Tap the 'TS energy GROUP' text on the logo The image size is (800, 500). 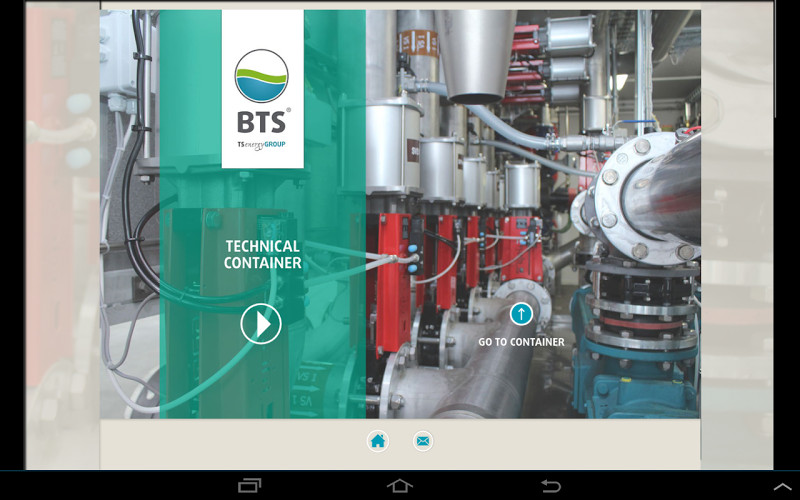tap(261, 145)
